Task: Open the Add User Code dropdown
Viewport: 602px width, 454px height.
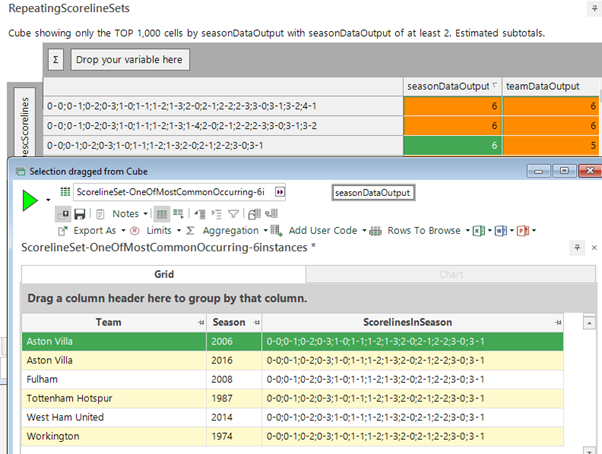Action: pyautogui.click(x=327, y=231)
